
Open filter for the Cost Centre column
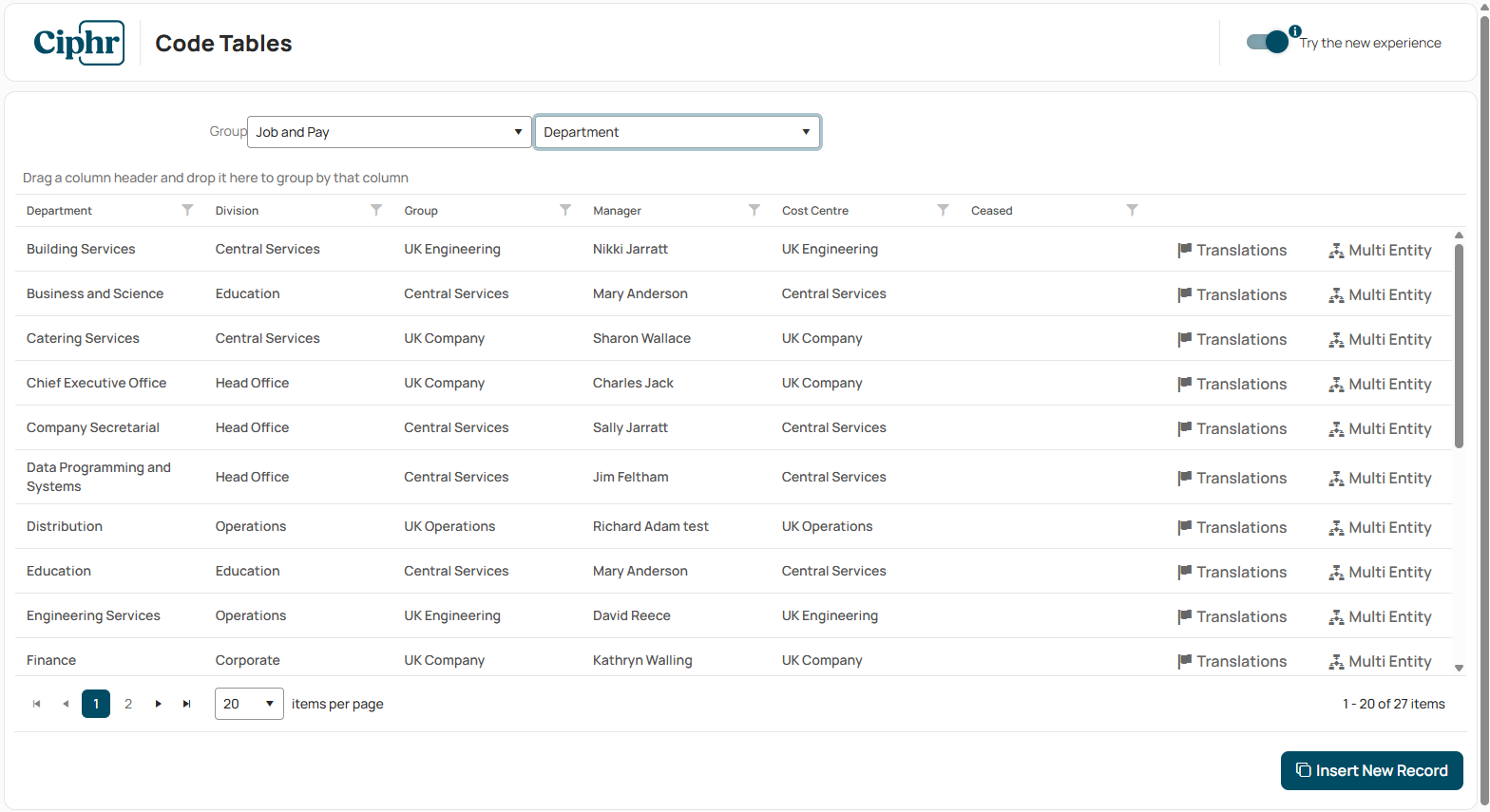[x=944, y=210]
